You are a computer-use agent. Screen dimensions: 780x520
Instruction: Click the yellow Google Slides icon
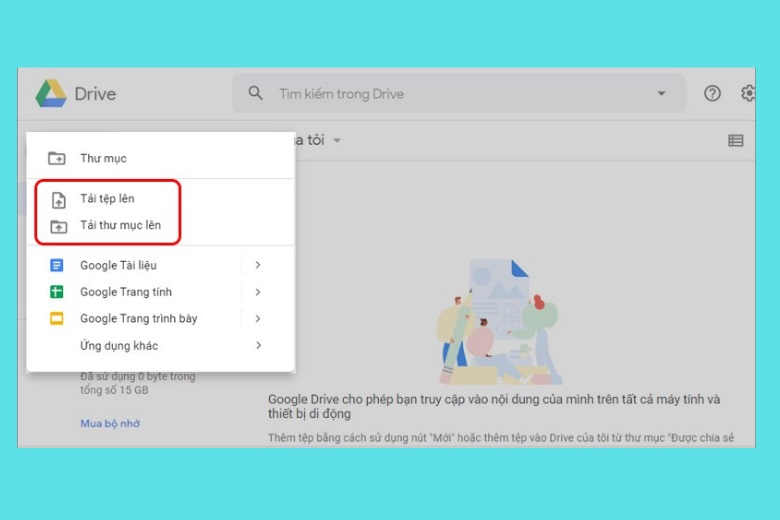click(x=57, y=318)
